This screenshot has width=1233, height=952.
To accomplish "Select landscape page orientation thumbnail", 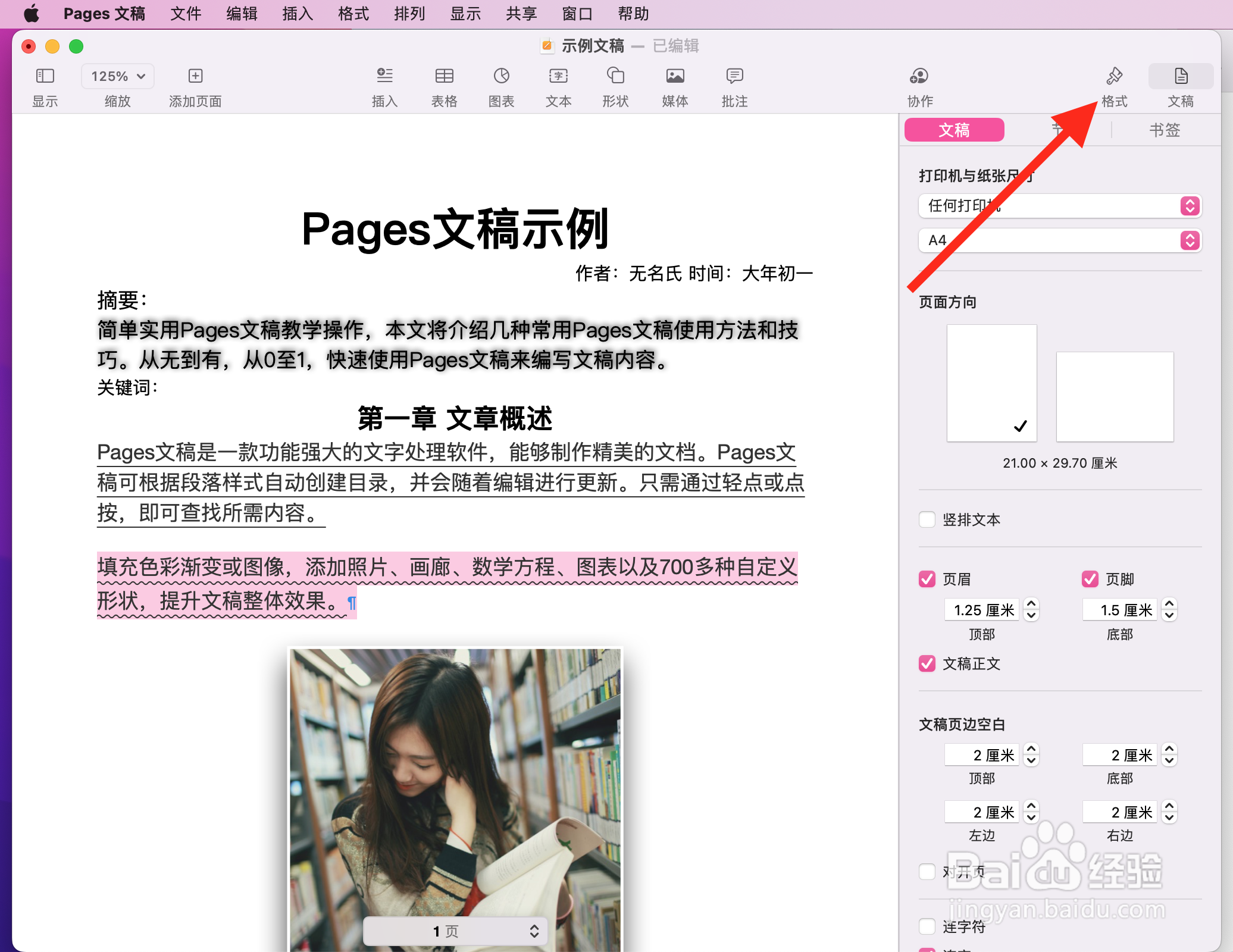I will (x=1115, y=397).
